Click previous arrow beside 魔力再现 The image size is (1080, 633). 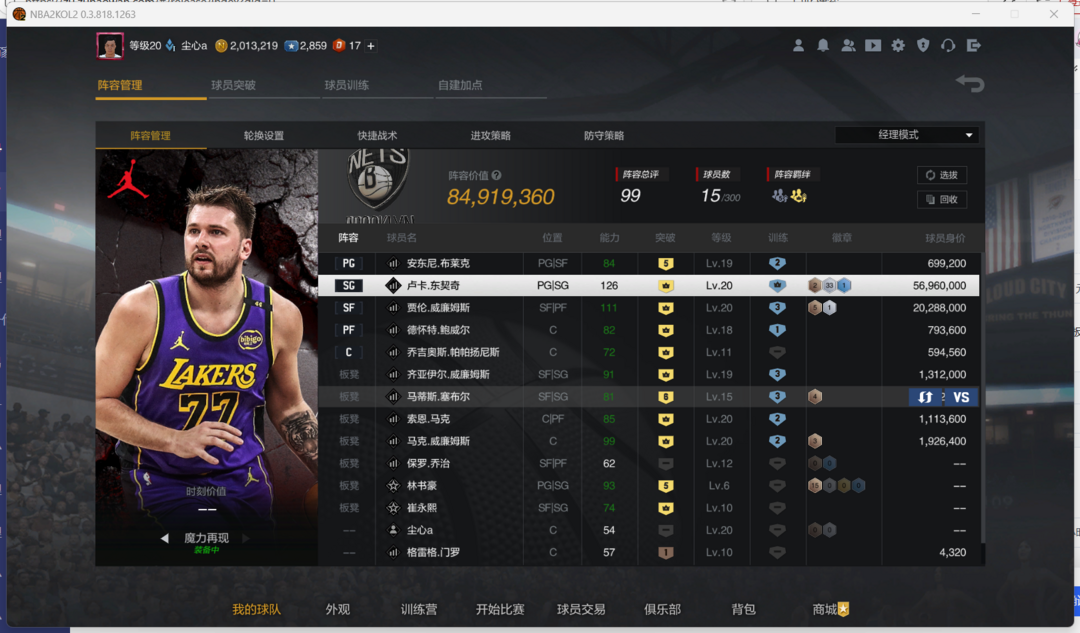pyautogui.click(x=165, y=538)
